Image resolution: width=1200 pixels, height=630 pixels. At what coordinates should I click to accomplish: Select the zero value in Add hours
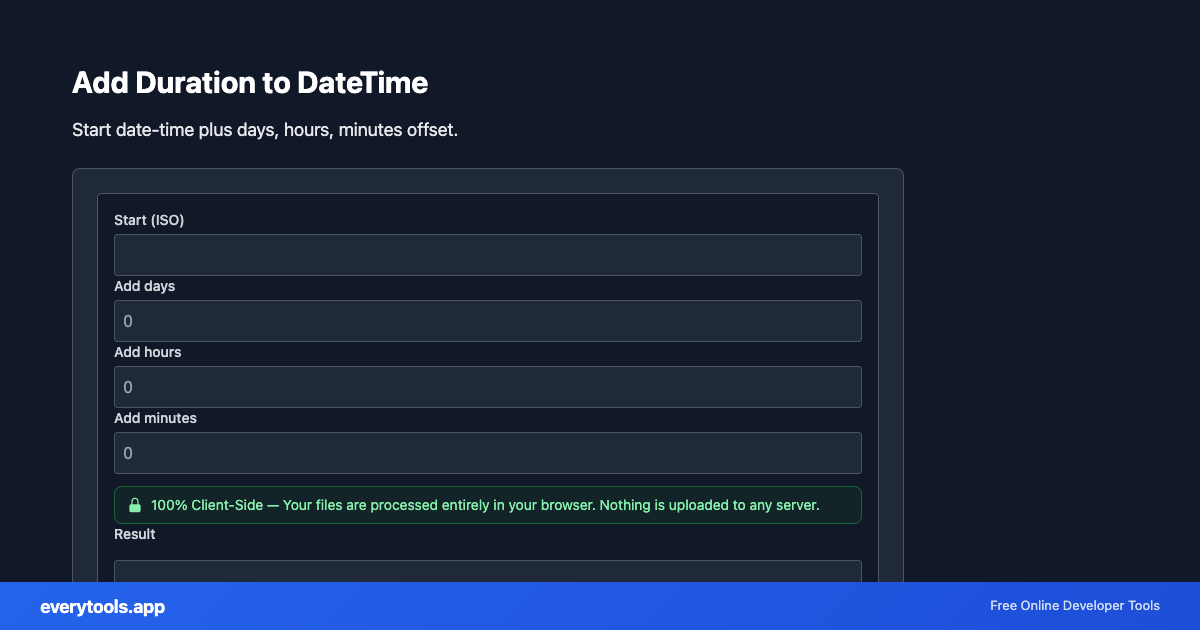point(127,386)
